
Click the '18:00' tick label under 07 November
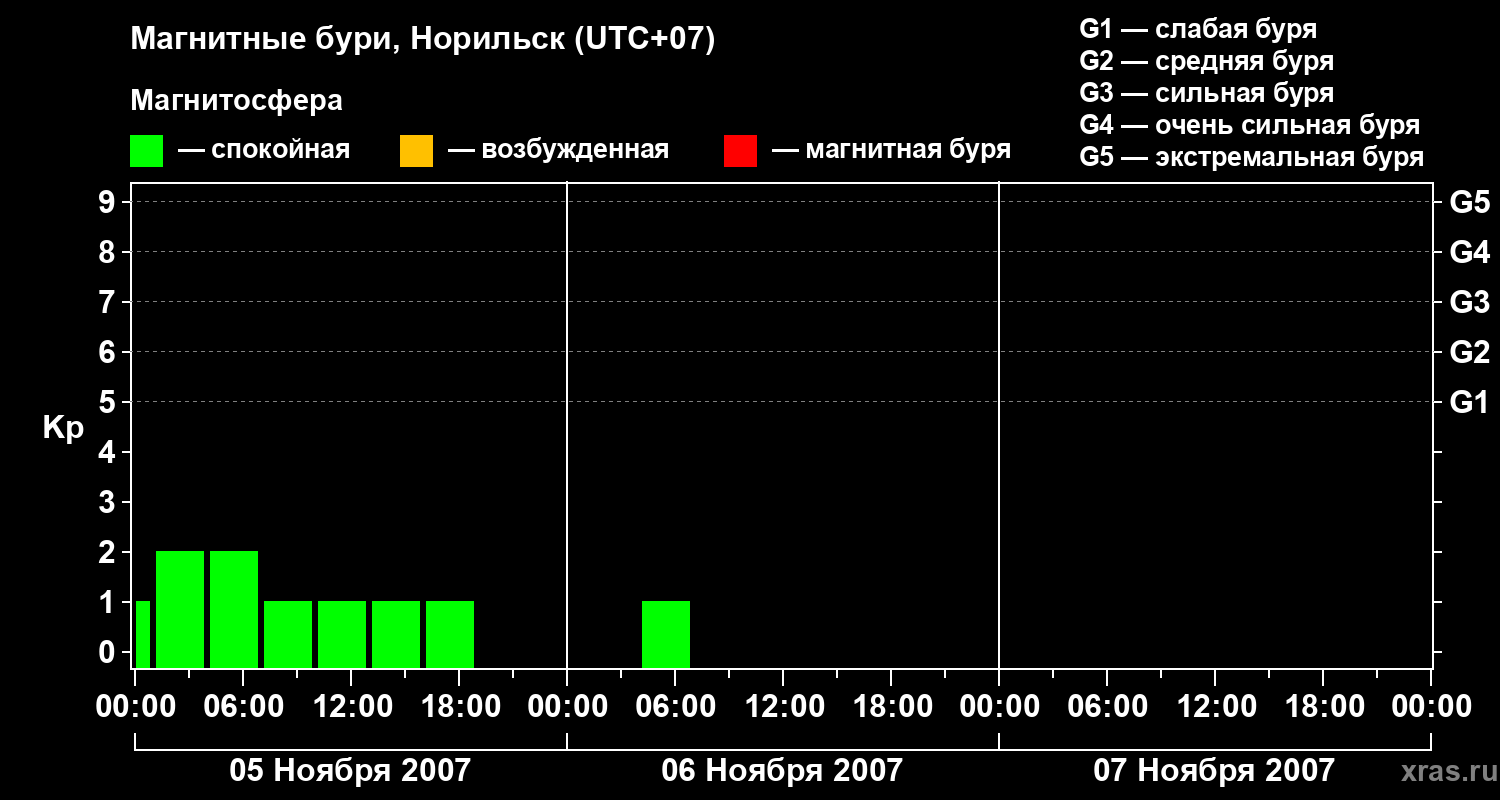click(x=1323, y=706)
